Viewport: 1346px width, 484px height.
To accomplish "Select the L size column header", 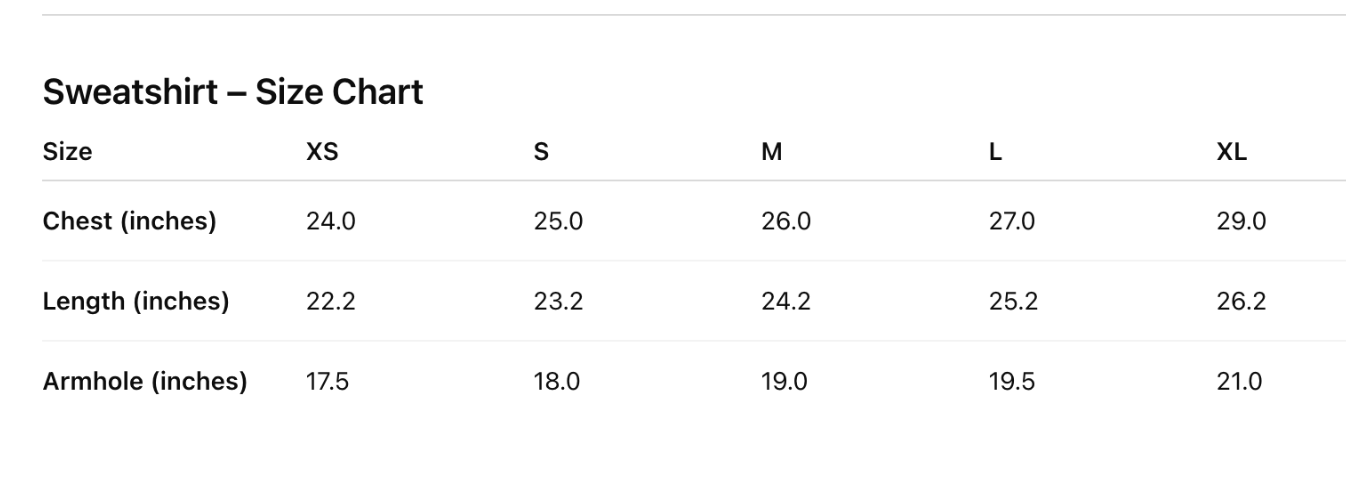I will point(995,152).
